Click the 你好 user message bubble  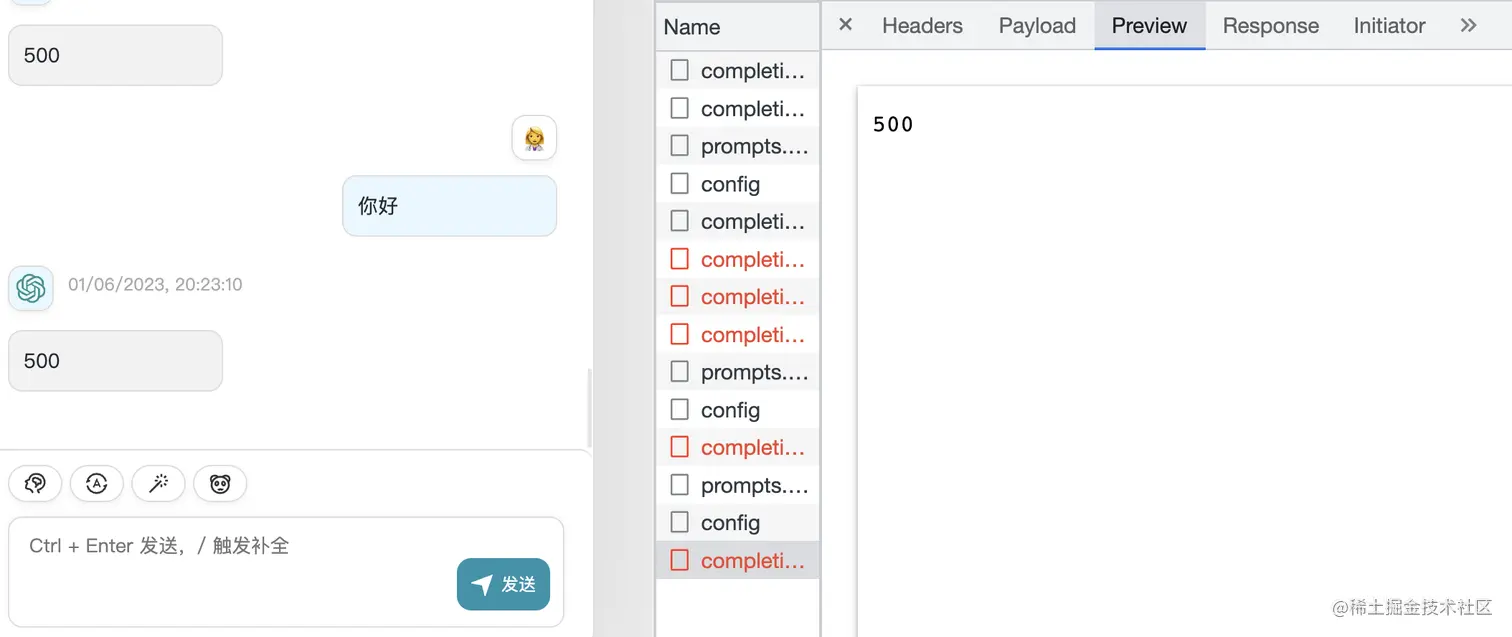pos(449,206)
